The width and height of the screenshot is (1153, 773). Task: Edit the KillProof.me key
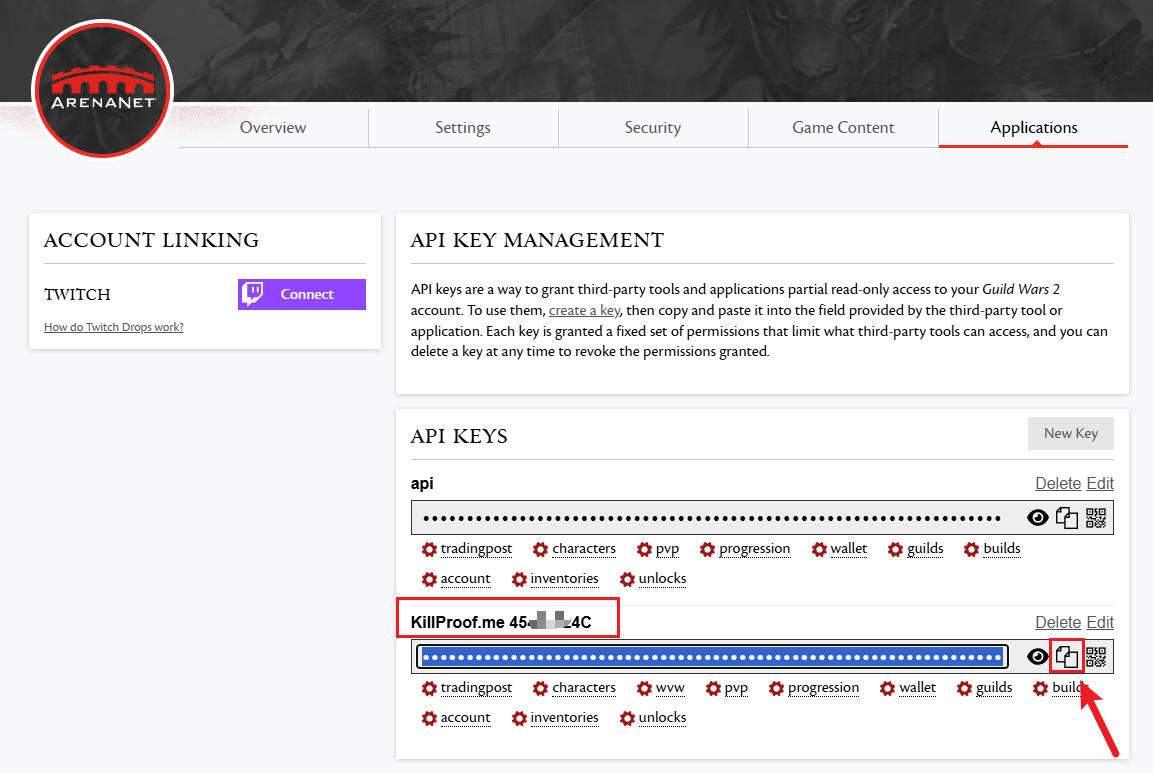tap(1100, 622)
